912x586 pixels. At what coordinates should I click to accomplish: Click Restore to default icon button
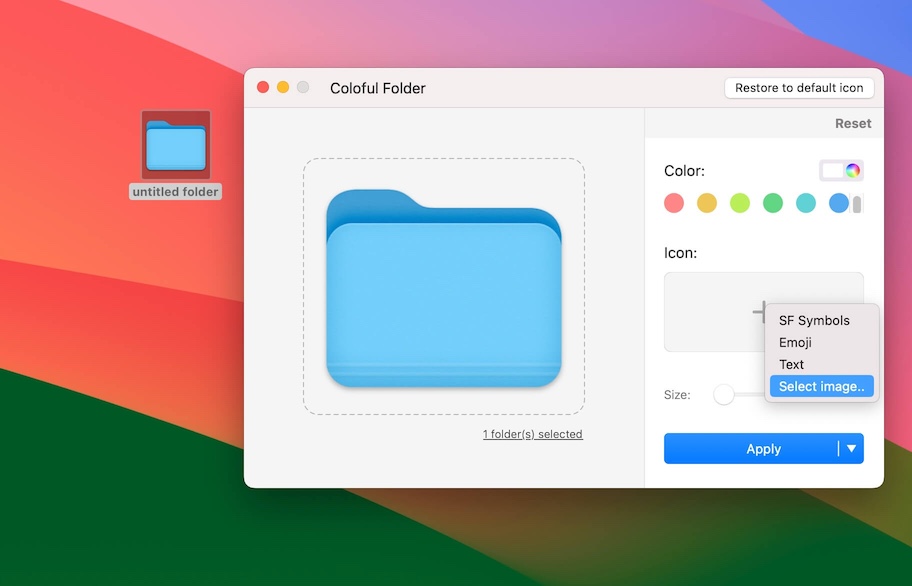(x=799, y=88)
